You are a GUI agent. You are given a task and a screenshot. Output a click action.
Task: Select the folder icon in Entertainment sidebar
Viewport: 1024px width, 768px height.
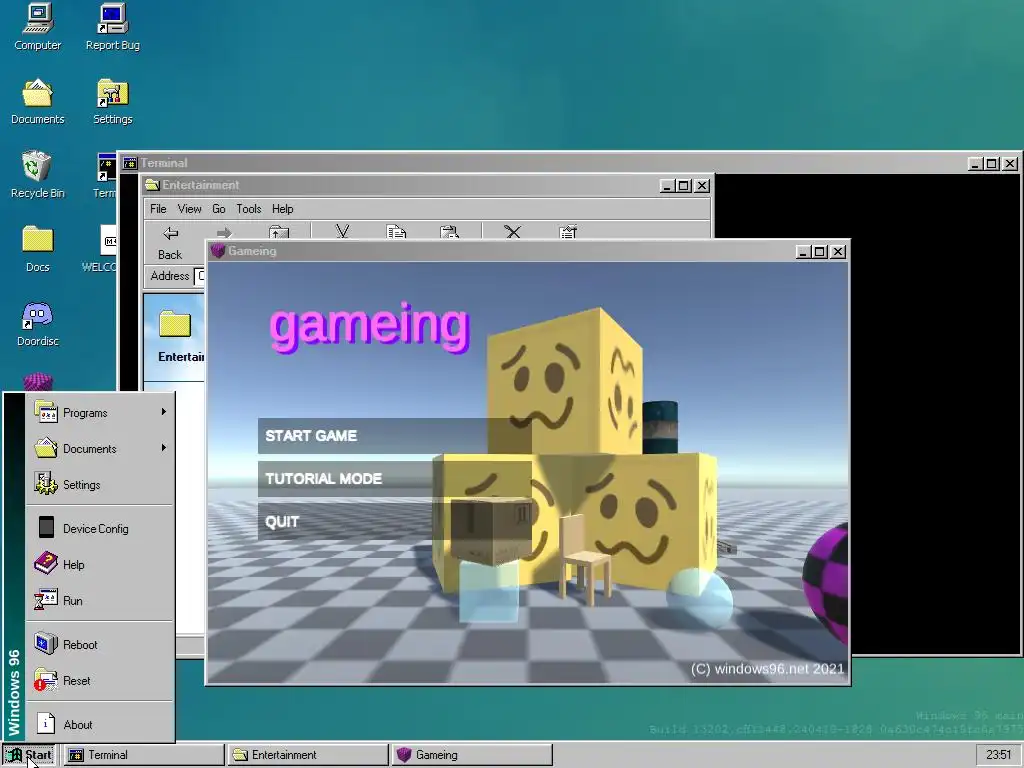tap(175, 324)
